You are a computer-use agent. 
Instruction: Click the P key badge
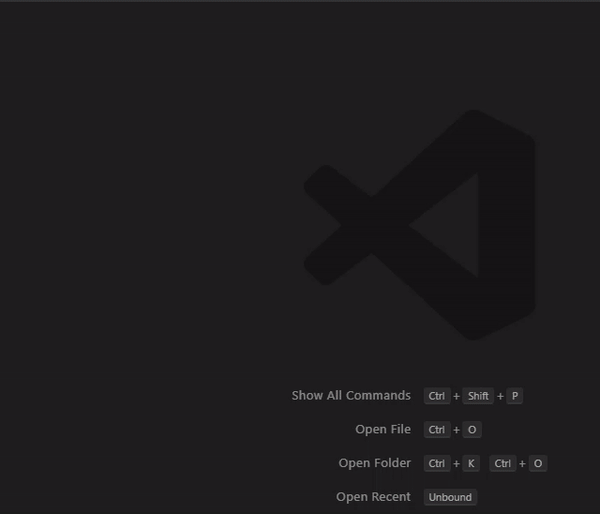(x=515, y=396)
